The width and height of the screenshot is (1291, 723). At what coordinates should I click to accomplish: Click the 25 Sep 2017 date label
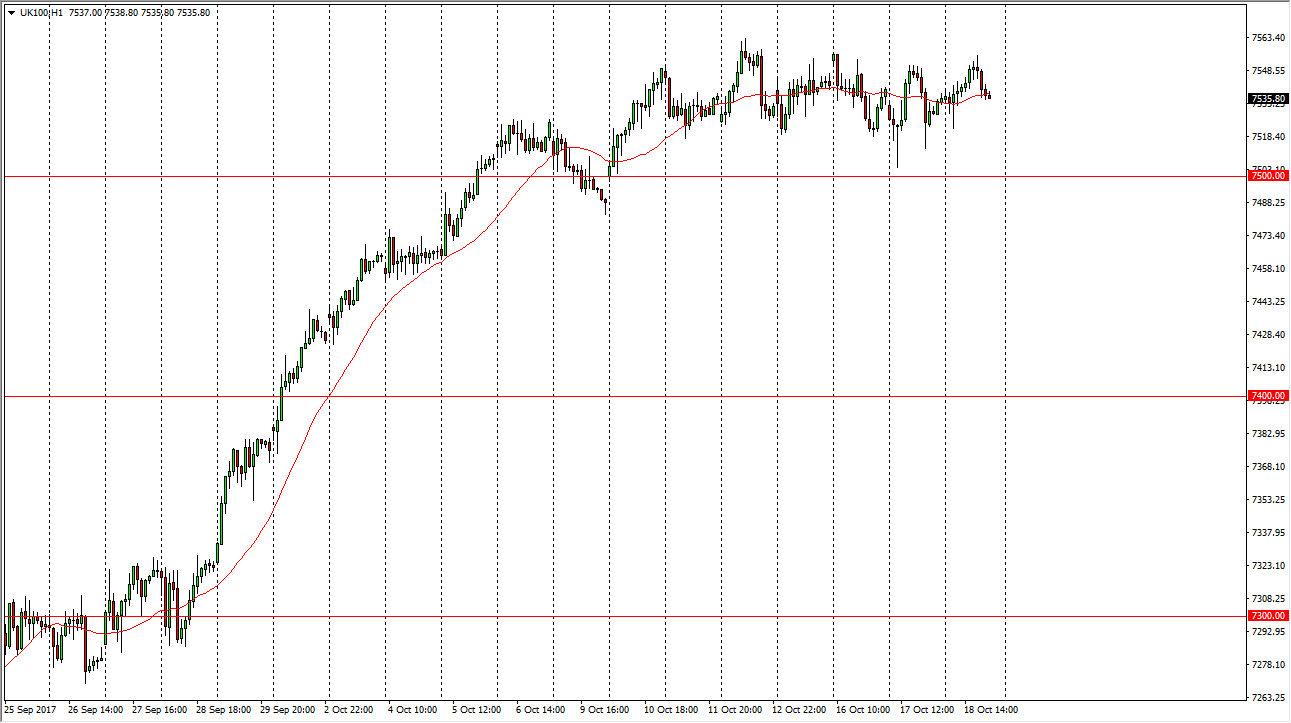click(31, 710)
